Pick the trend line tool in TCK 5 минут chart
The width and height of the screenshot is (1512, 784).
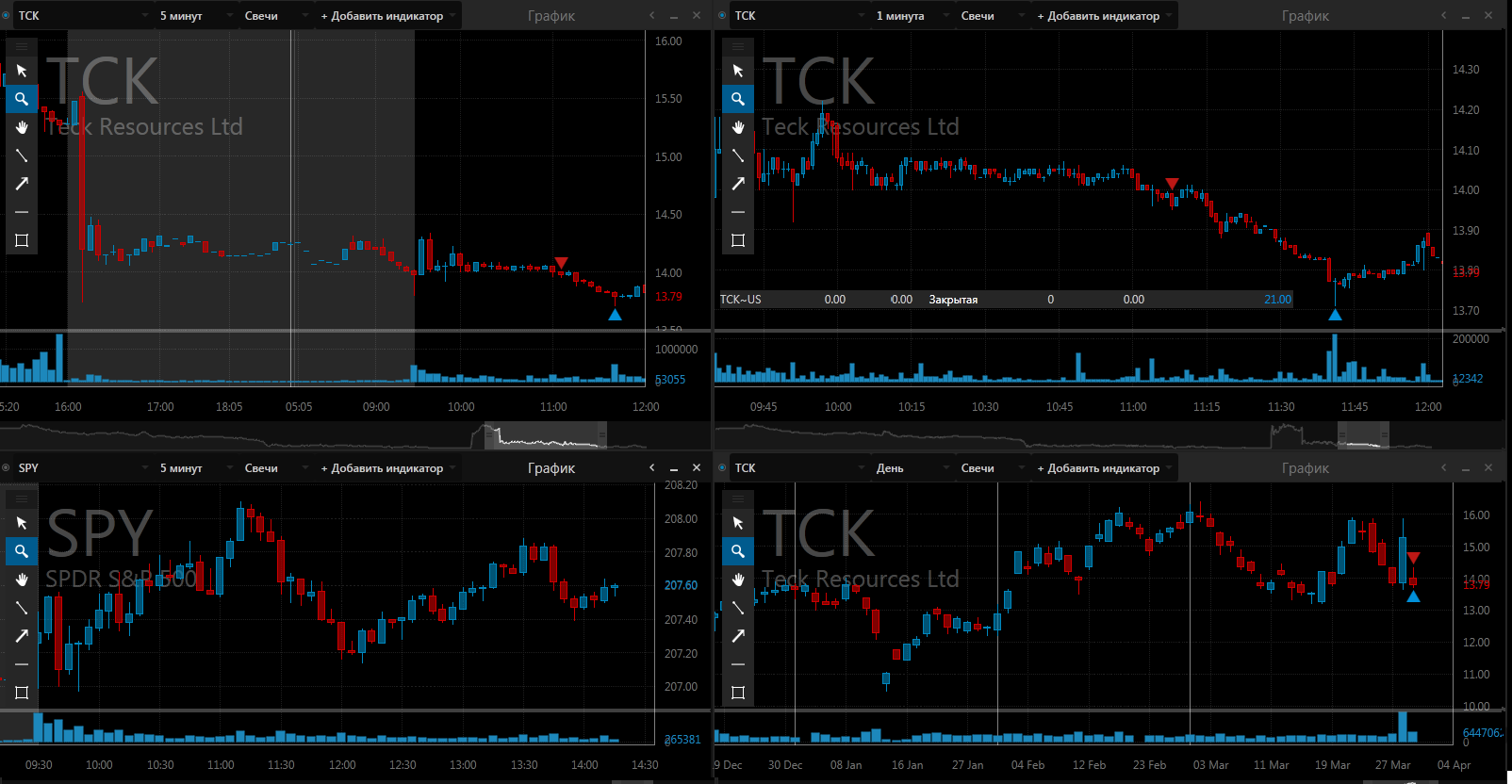point(22,155)
